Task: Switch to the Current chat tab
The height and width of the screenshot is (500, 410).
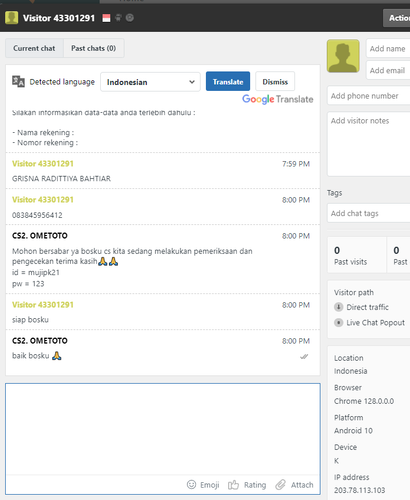Action: (34, 48)
